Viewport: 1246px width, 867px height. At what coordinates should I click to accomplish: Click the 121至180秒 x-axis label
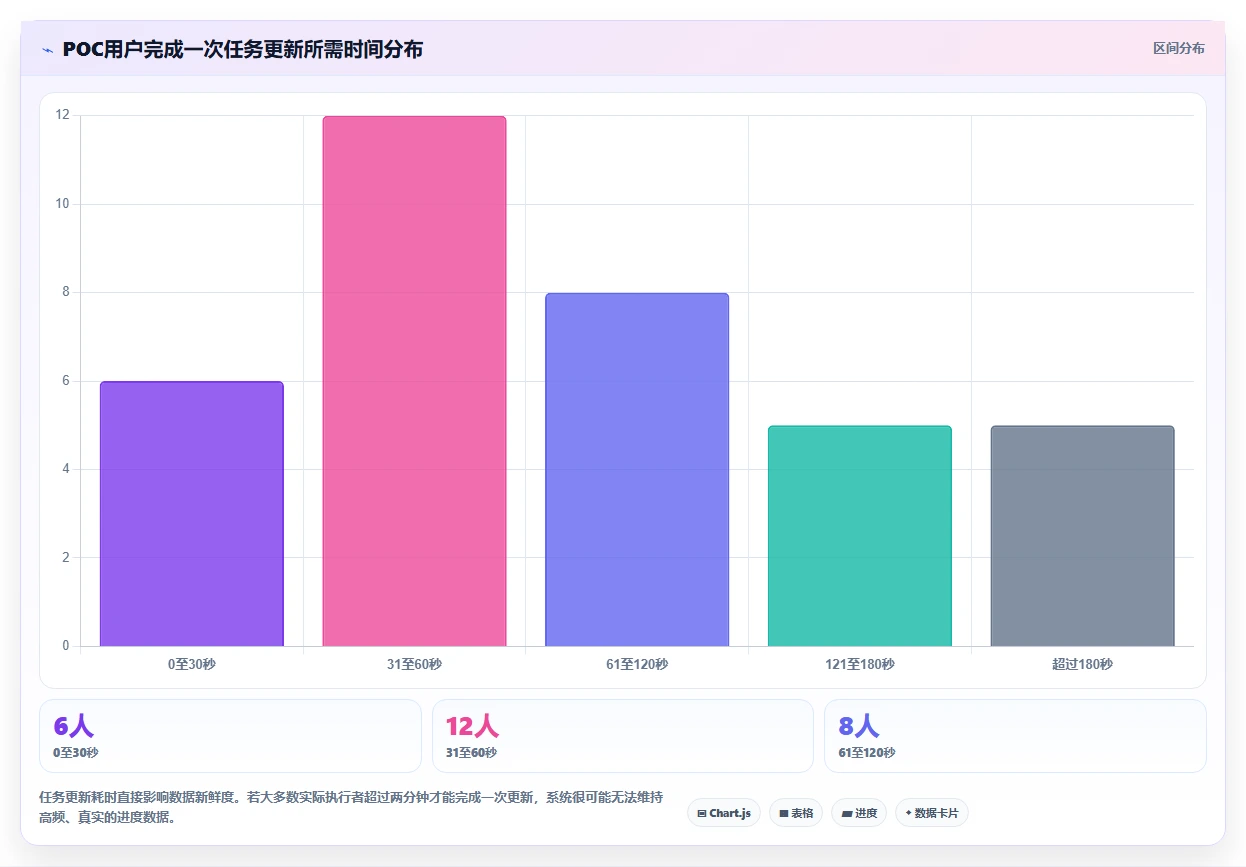(x=860, y=664)
